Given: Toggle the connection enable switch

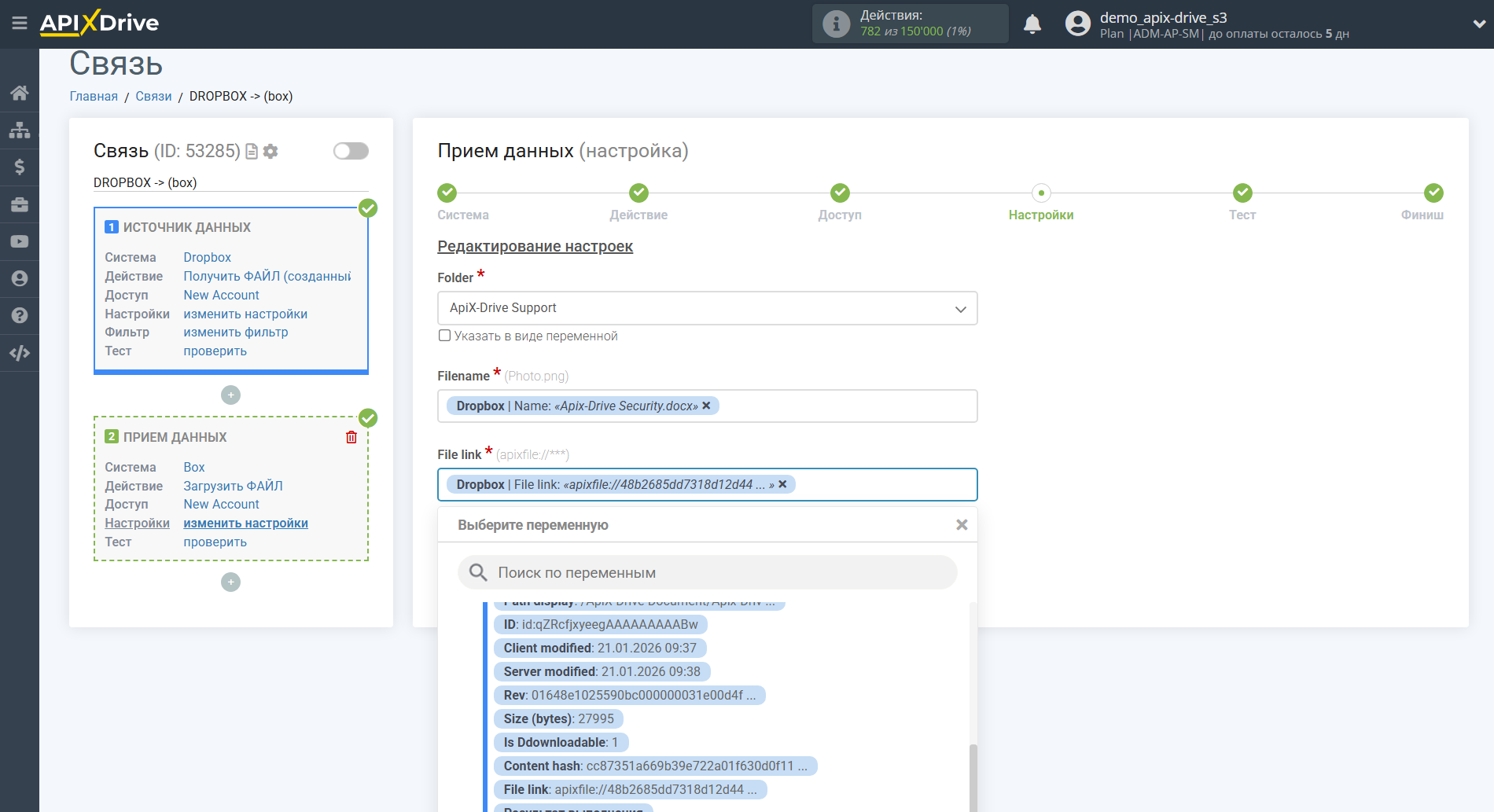Looking at the screenshot, I should [x=351, y=151].
